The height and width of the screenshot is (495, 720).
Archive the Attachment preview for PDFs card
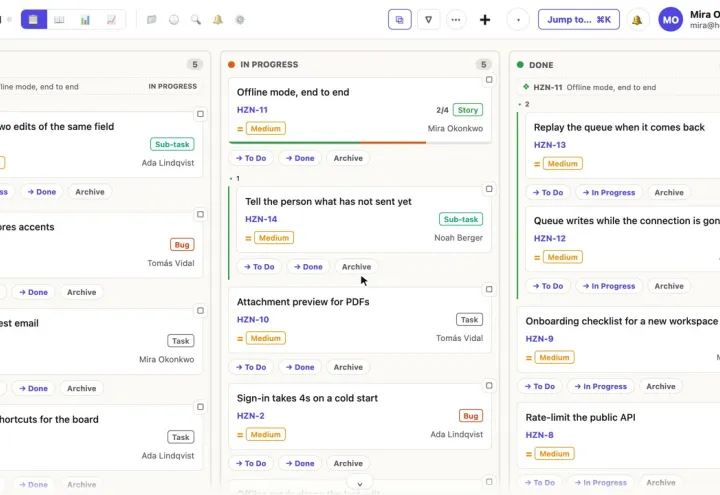(348, 367)
